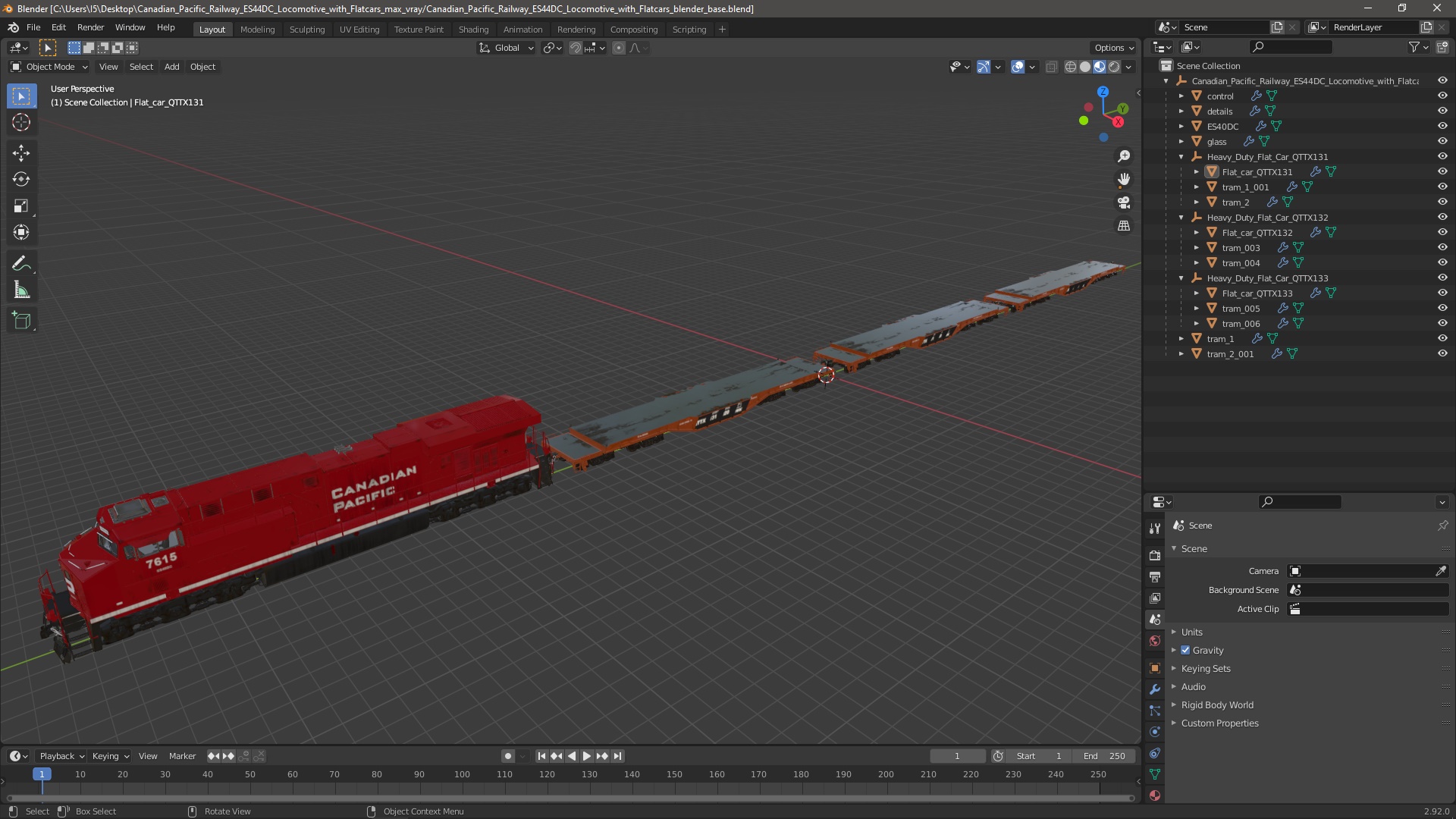The image size is (1456, 819).
Task: Switch to the UV Editing workspace tab
Action: 359,30
